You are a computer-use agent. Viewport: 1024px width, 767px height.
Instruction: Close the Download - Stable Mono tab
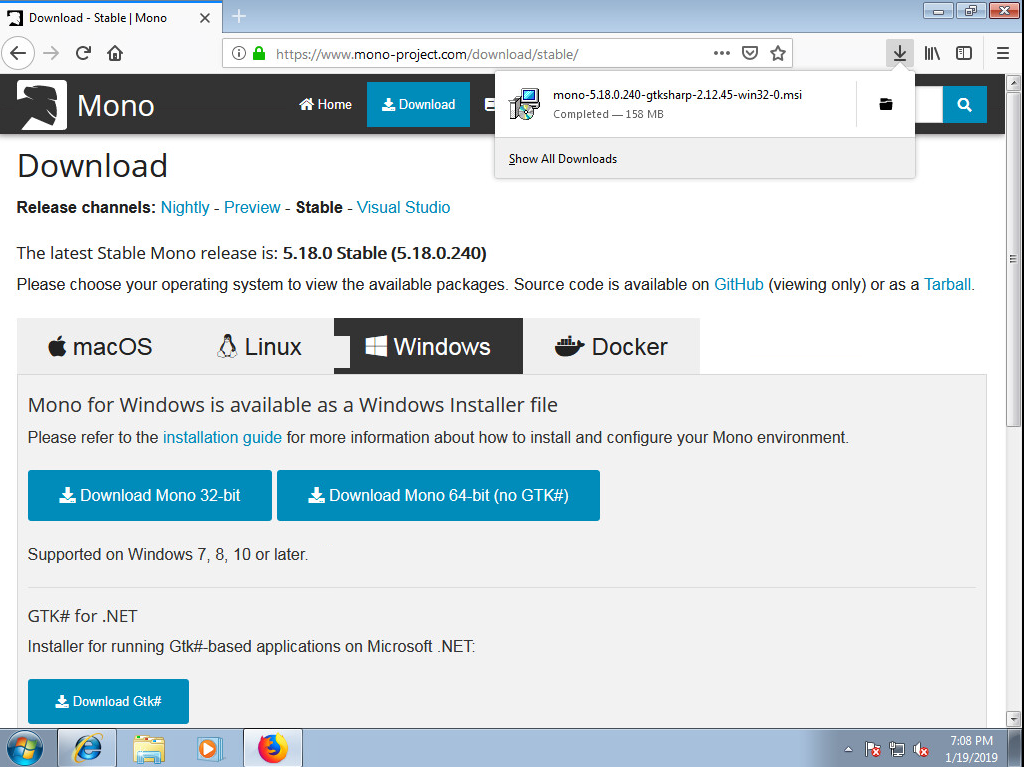(205, 18)
